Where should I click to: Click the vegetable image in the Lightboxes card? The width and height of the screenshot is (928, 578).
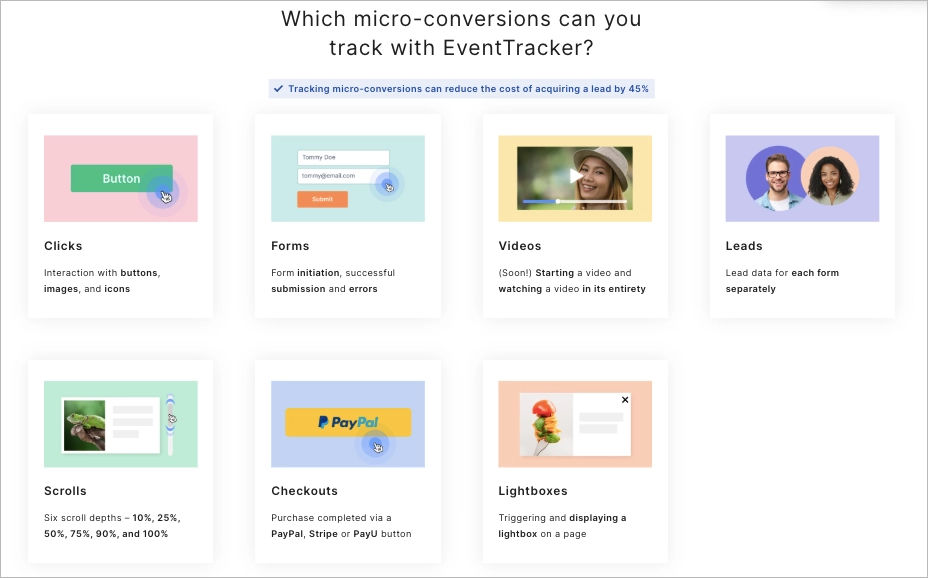(x=546, y=425)
